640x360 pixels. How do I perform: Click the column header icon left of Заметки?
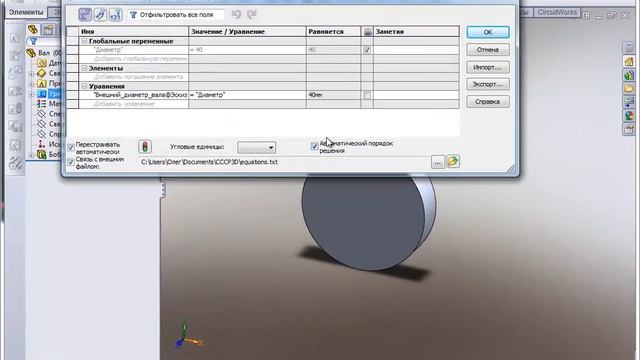[x=367, y=31]
